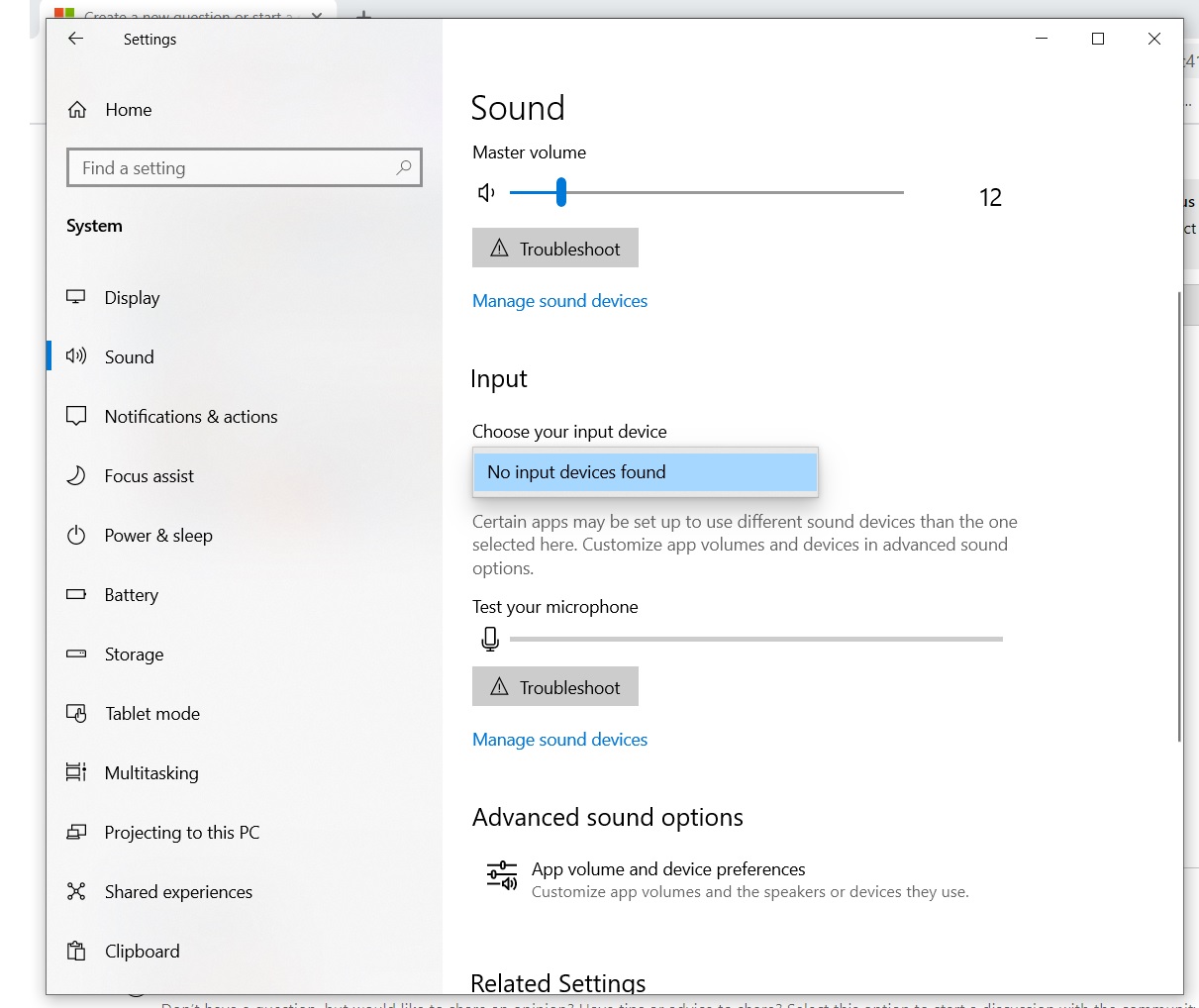Open Focus assist settings
The height and width of the screenshot is (1008, 1199).
pos(150,475)
